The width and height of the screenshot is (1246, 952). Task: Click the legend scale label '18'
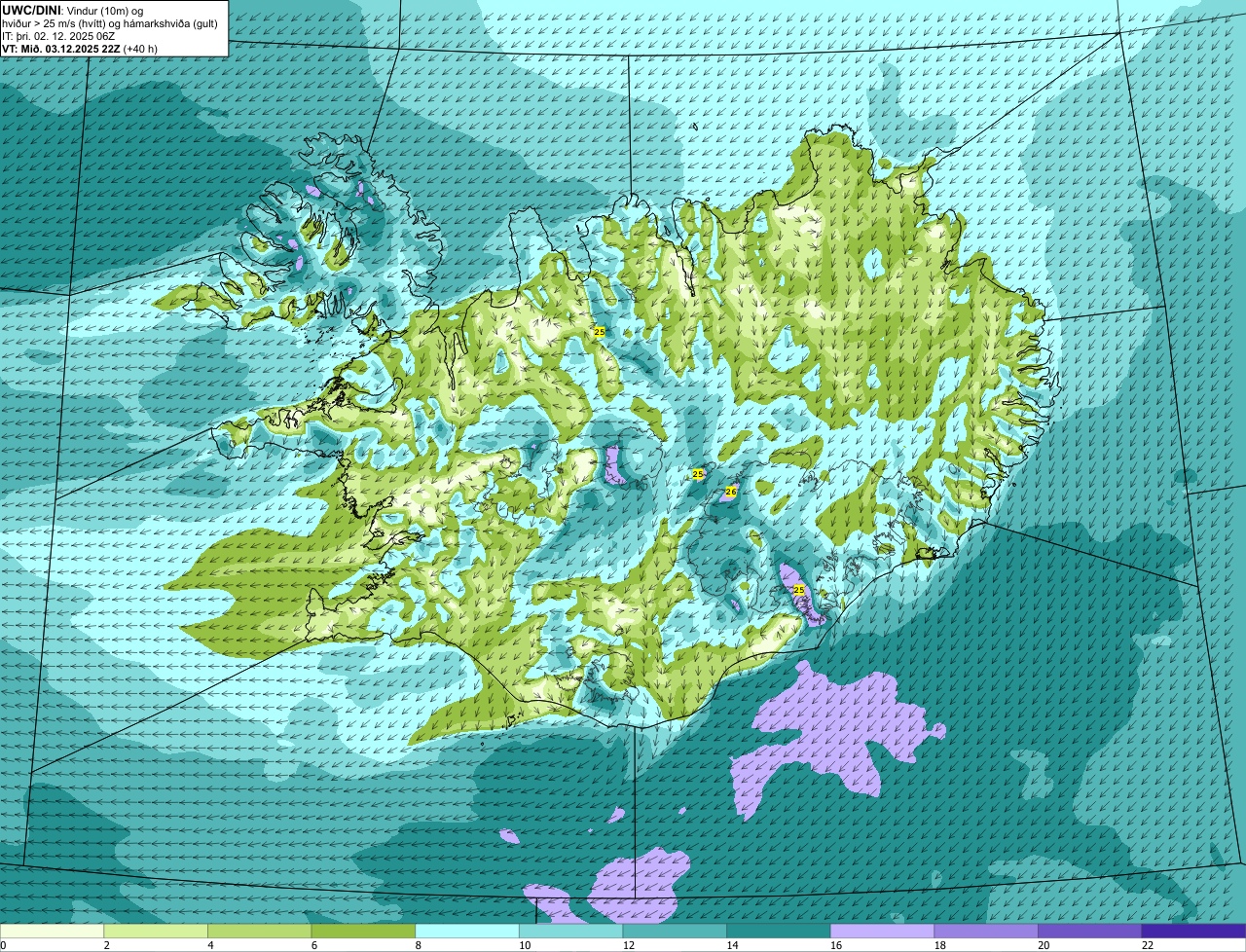(939, 945)
